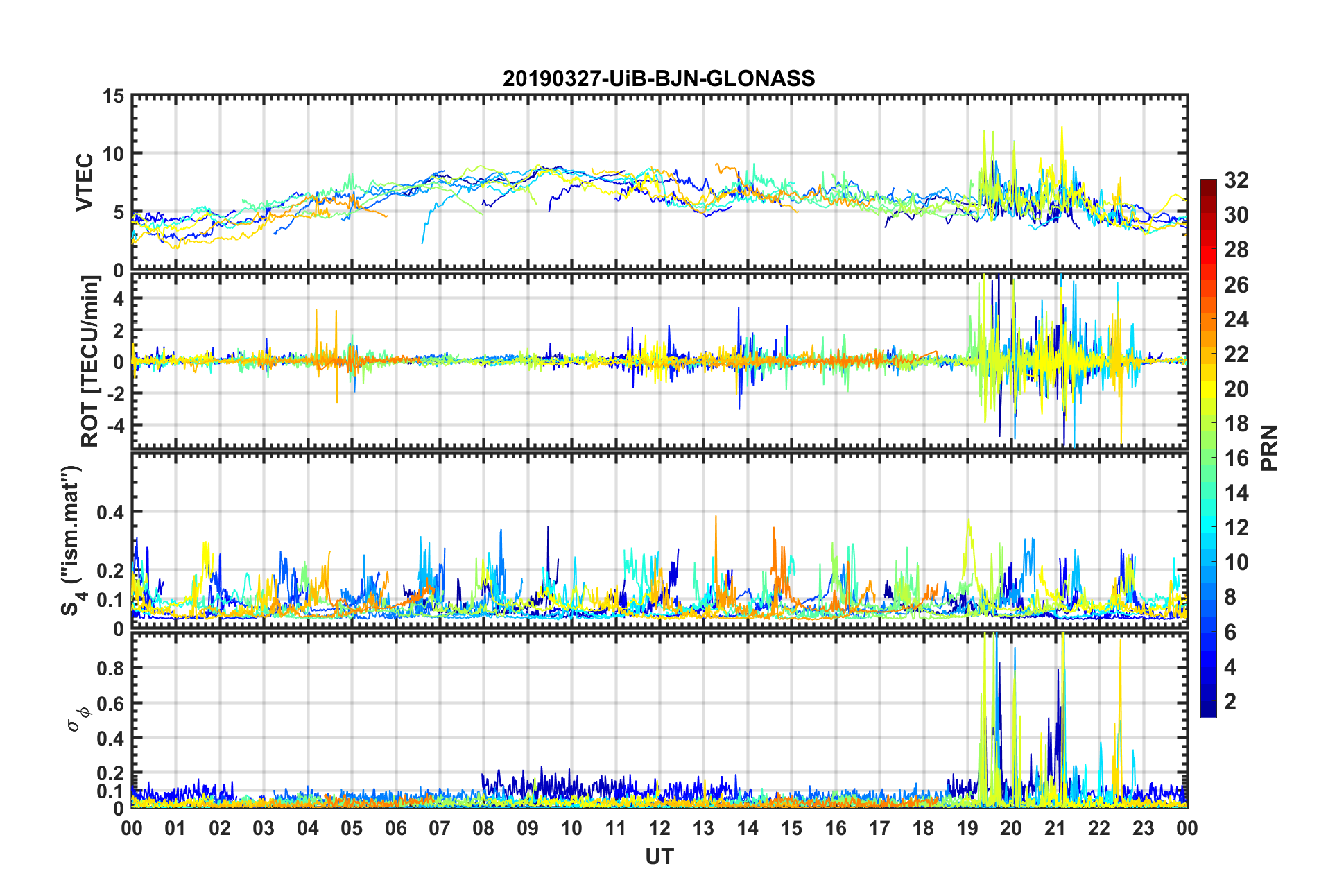The width and height of the screenshot is (1319, 896).
Task: Select UT hour tick label "03"
Action: pyautogui.click(x=264, y=828)
